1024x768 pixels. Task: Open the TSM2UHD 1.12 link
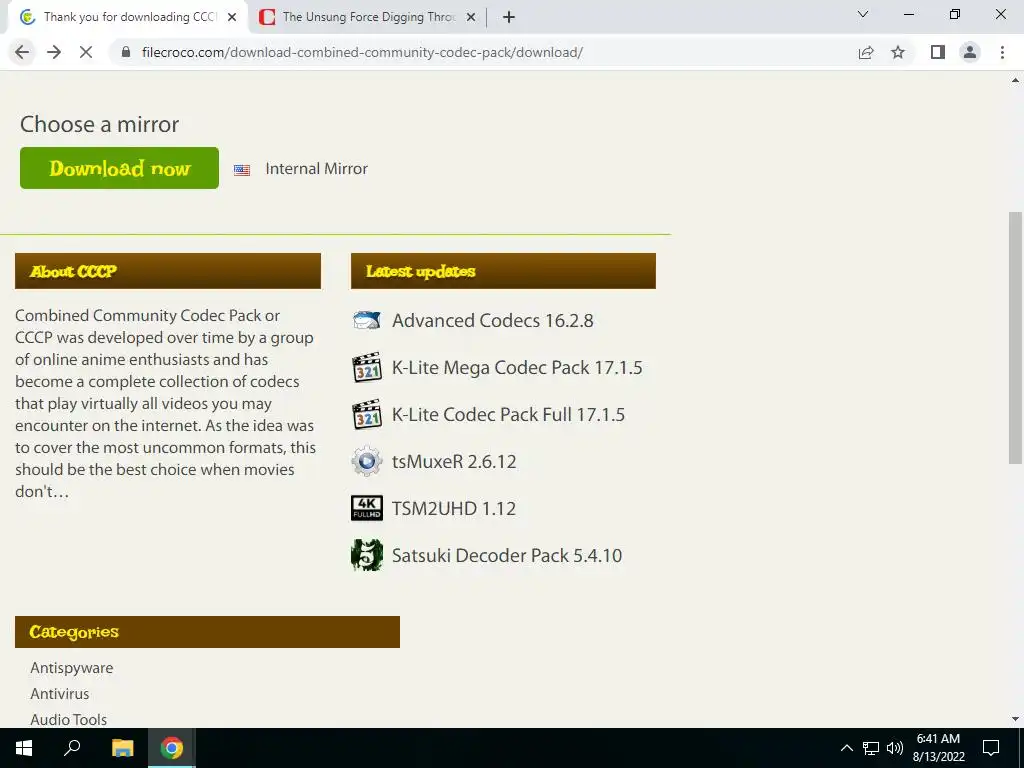[x=454, y=509]
